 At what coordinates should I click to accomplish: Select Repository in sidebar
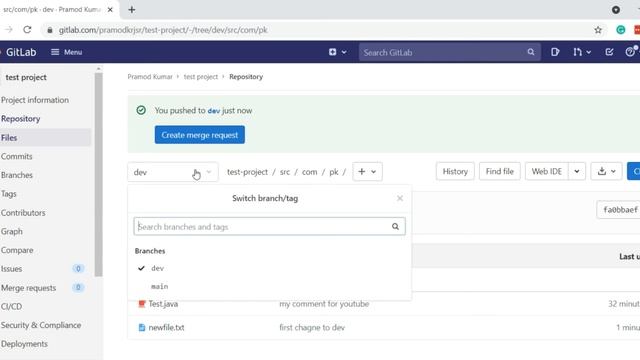20,119
